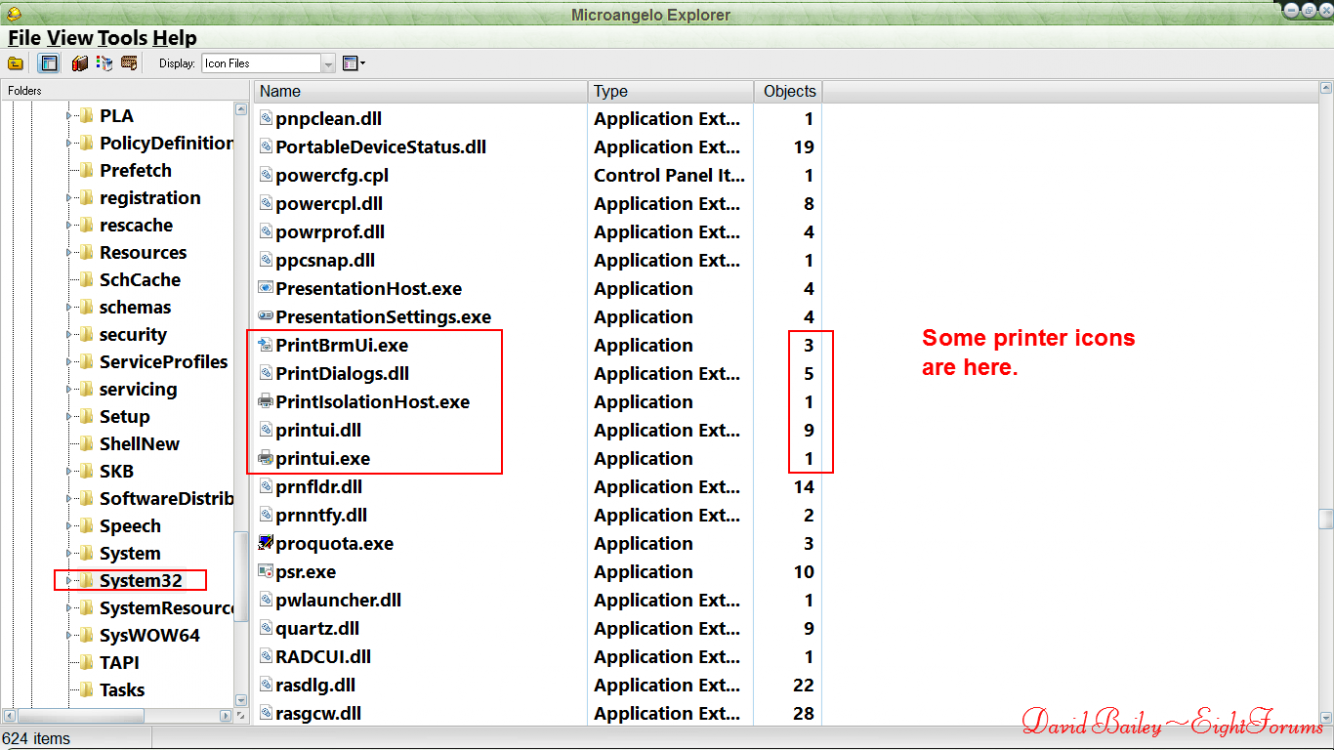Launch the Studio paint bucket toolbar icon
This screenshot has width=1334, height=750.
coord(104,63)
